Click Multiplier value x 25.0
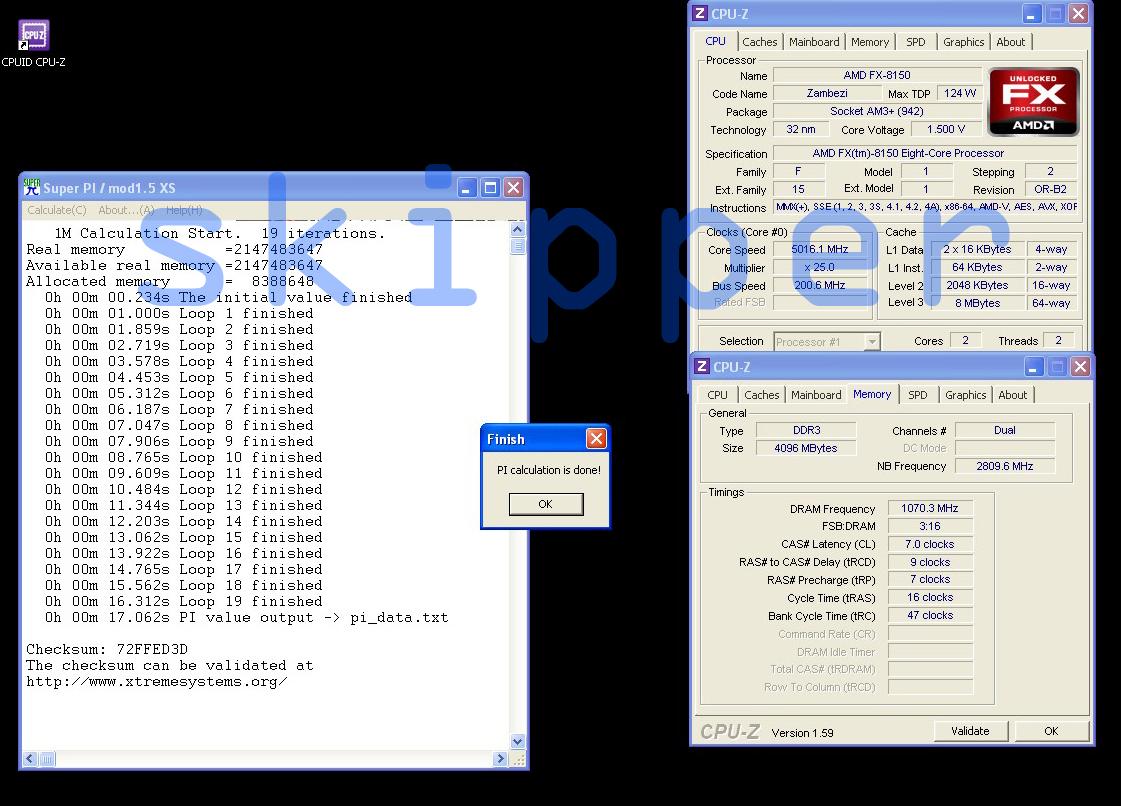This screenshot has height=806, width=1121. (x=819, y=267)
